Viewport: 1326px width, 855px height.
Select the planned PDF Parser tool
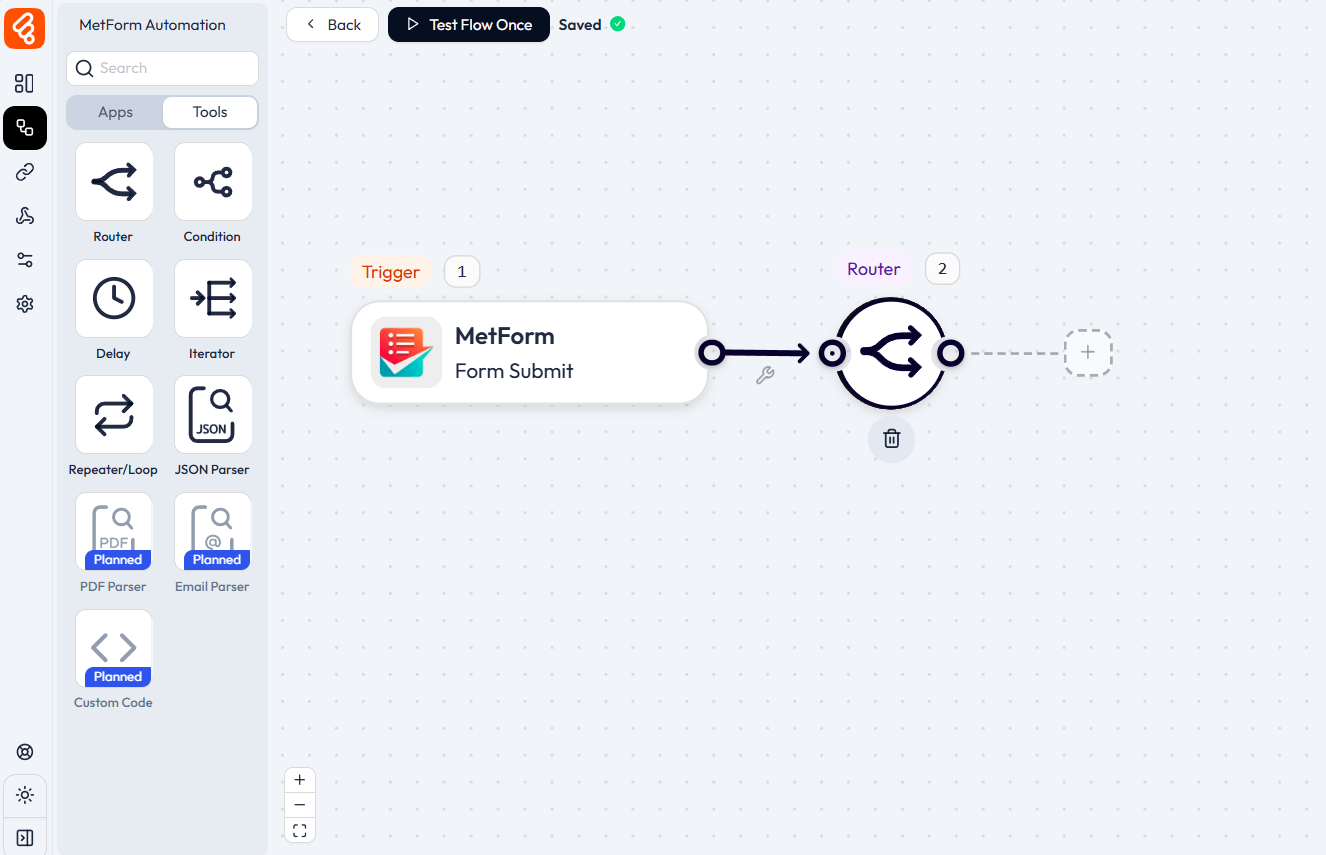coord(114,531)
